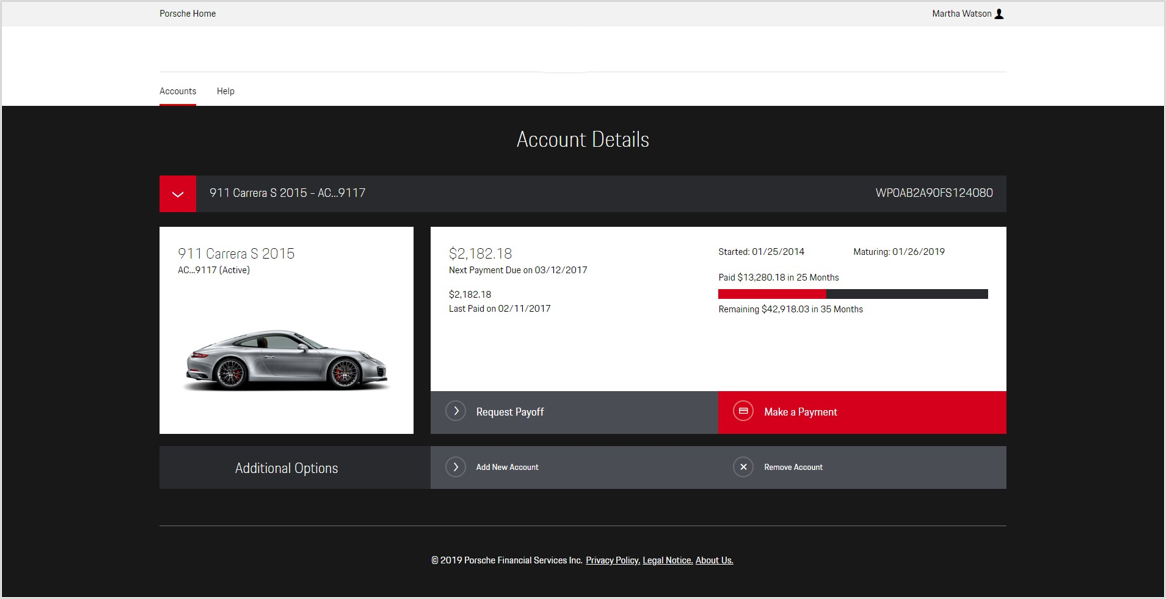Click the X icon beside Remove Account

point(743,467)
